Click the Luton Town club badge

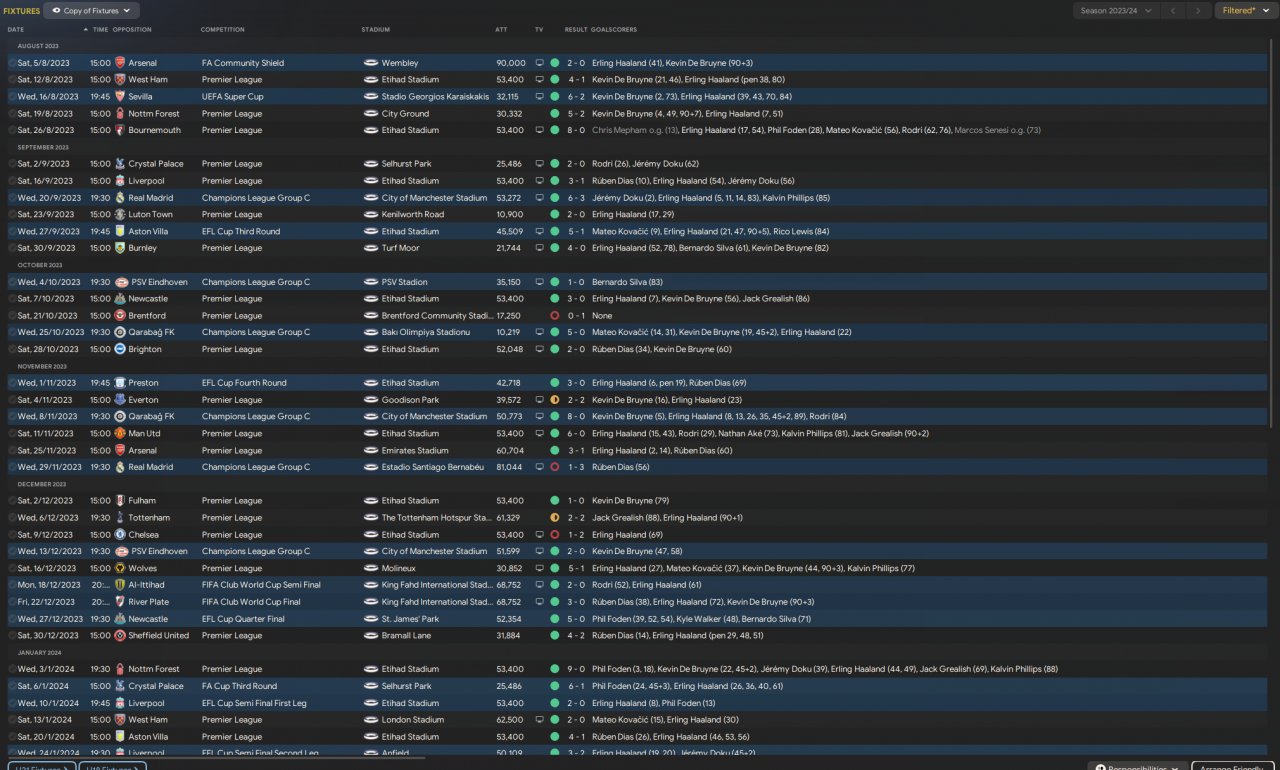[x=120, y=214]
